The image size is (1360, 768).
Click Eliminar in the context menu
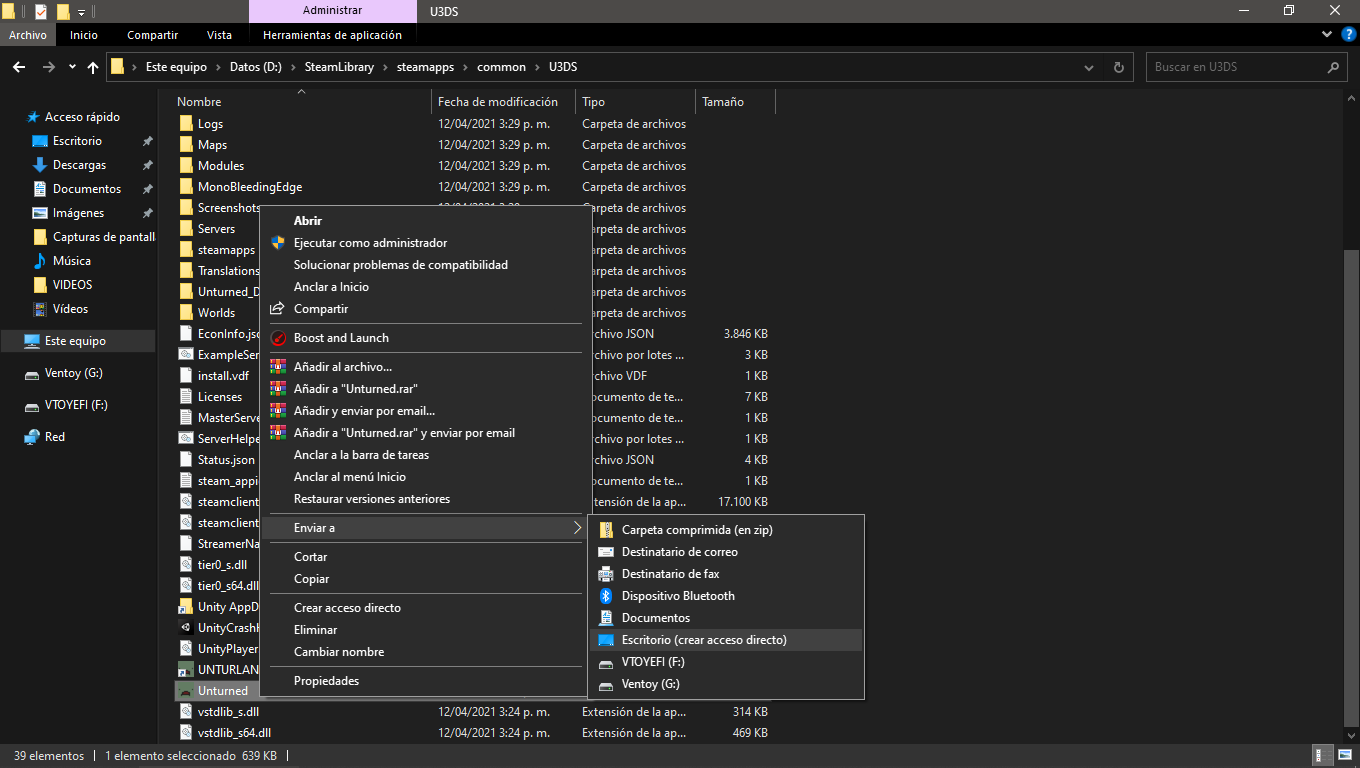[x=315, y=630]
